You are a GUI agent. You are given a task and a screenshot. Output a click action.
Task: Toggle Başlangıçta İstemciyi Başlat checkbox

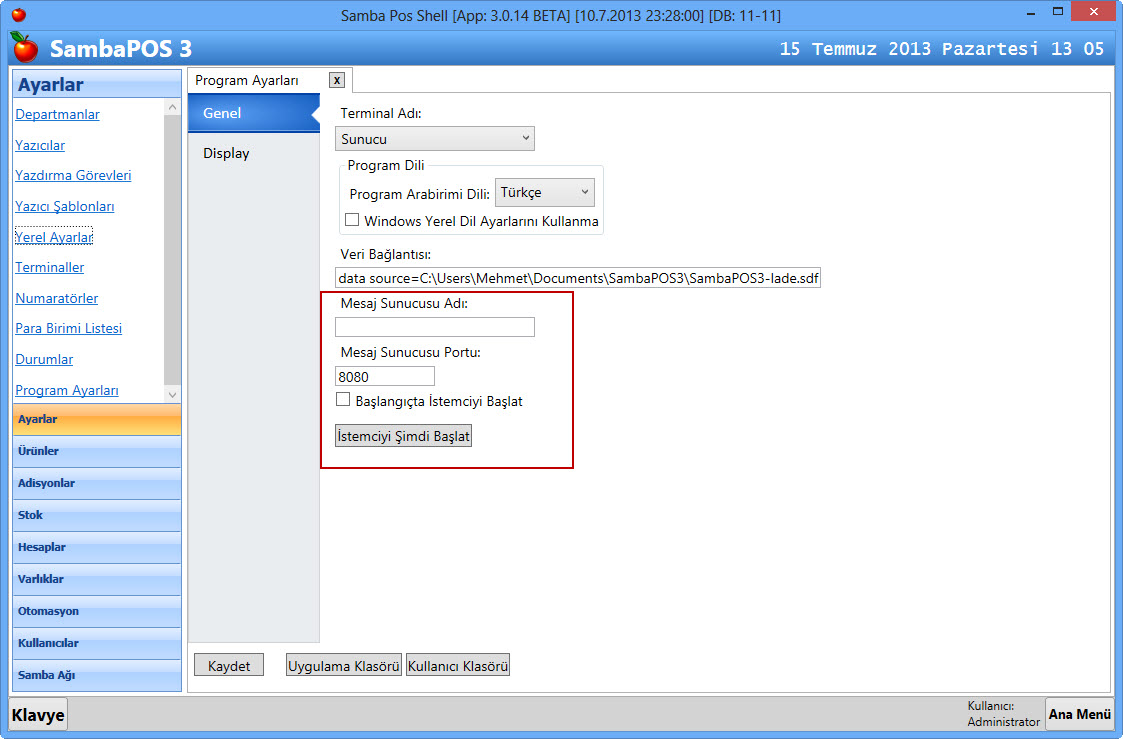point(343,400)
